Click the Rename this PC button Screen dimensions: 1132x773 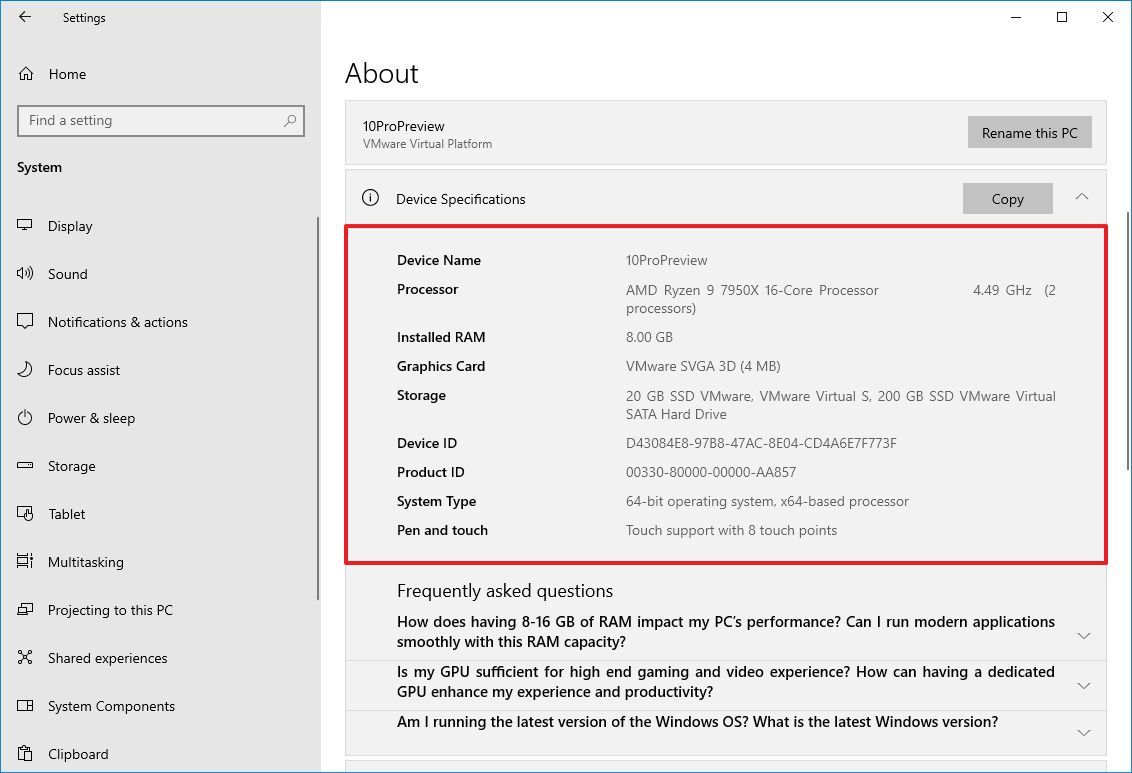1030,132
